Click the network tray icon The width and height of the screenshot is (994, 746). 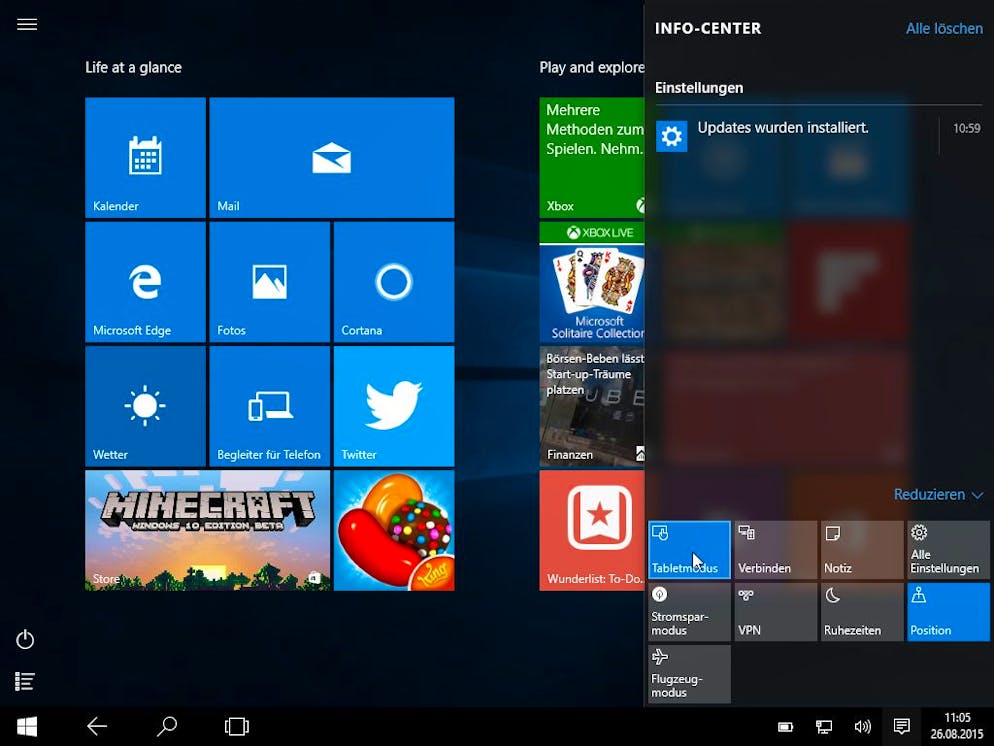pyautogui.click(x=823, y=727)
